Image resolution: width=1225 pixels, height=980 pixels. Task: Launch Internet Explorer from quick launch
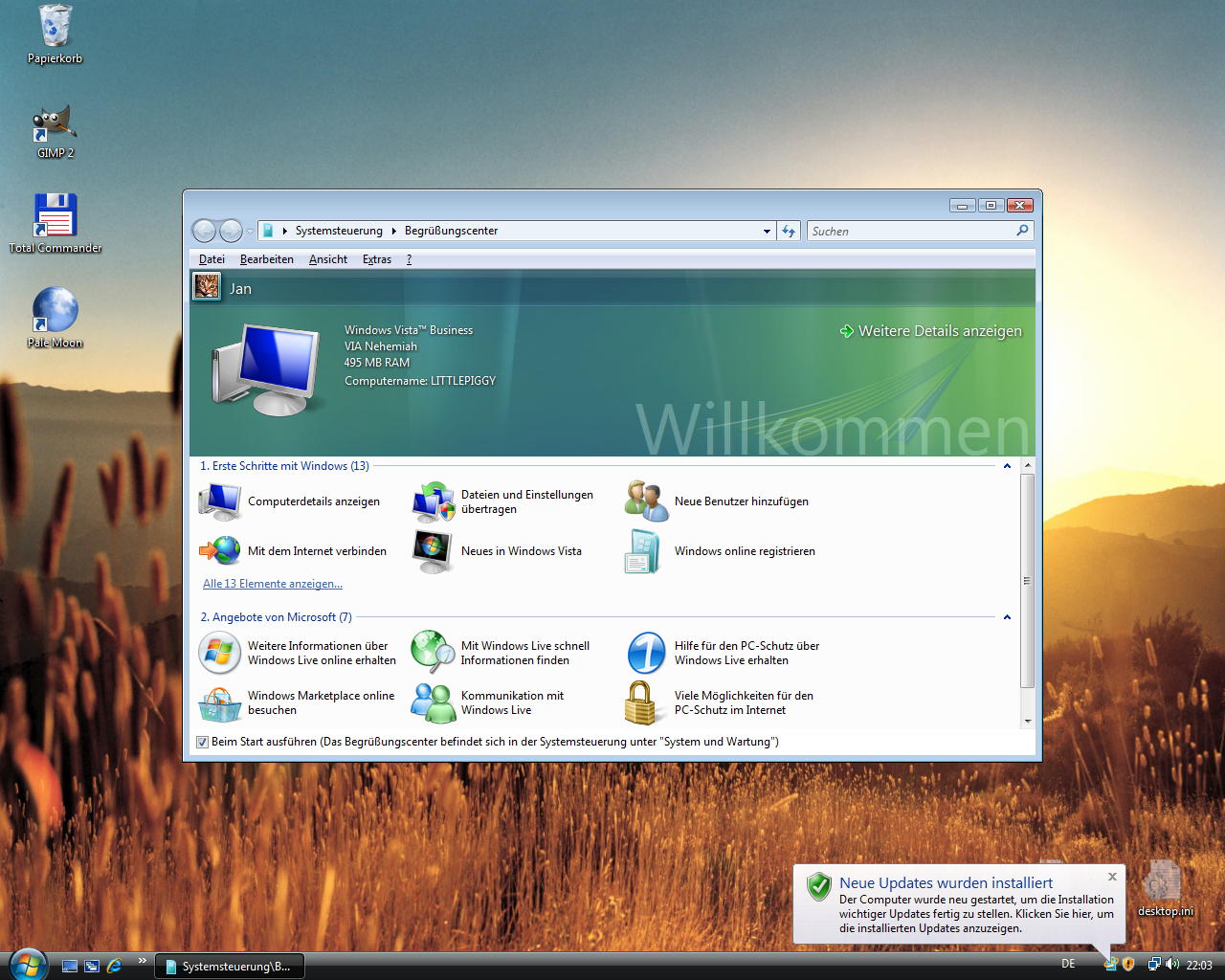(114, 966)
